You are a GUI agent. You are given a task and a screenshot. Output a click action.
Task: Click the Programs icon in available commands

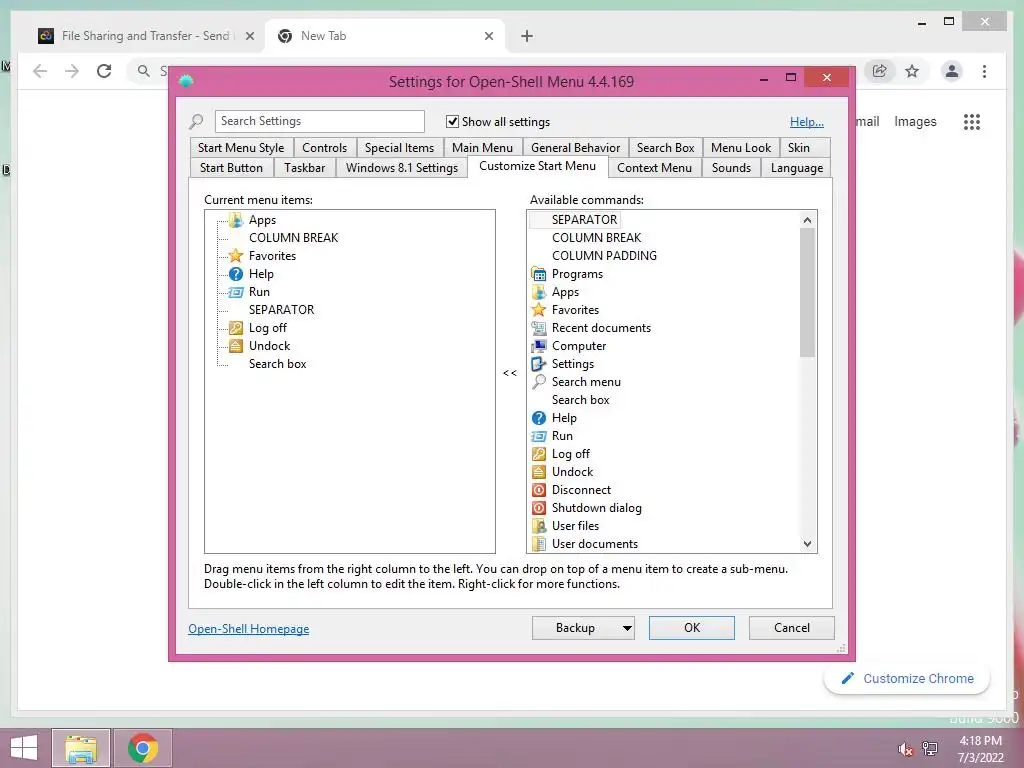click(x=539, y=274)
